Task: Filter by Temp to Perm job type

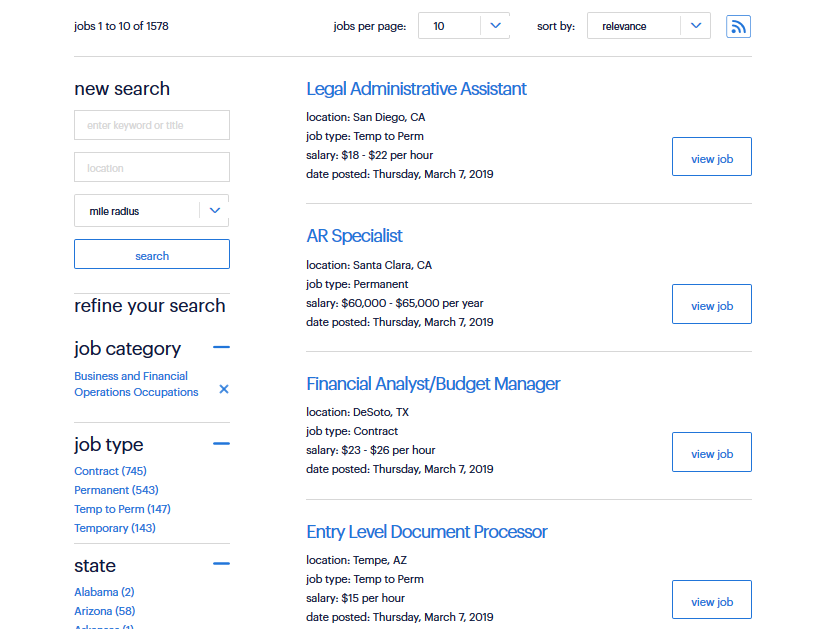Action: [122, 509]
